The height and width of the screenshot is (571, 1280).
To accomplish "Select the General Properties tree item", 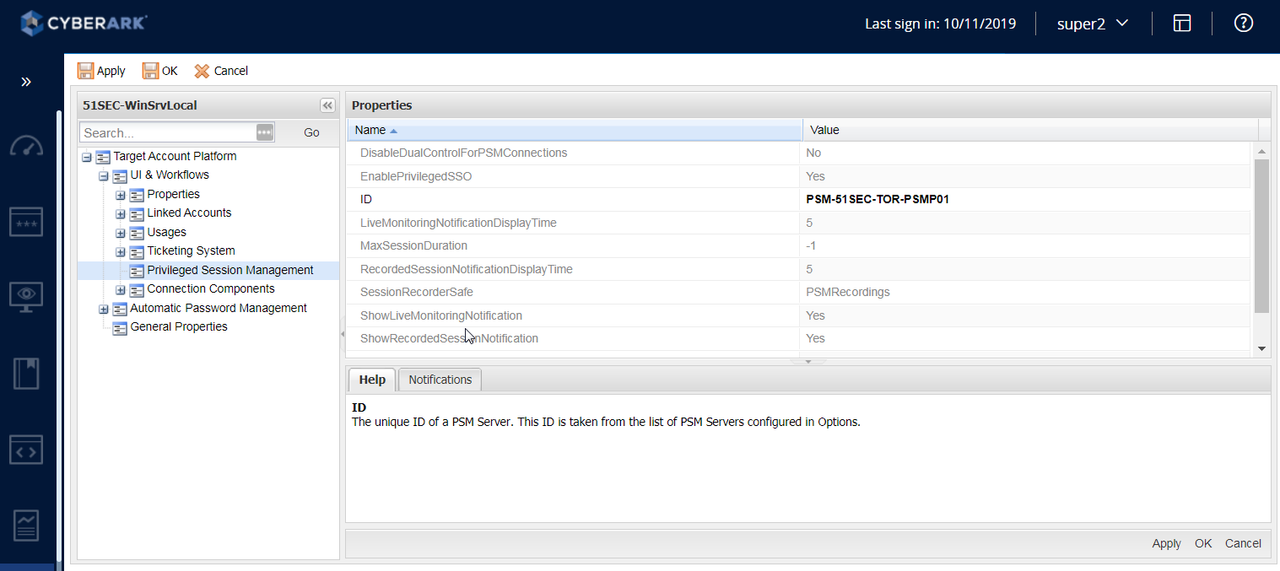I will (x=179, y=327).
